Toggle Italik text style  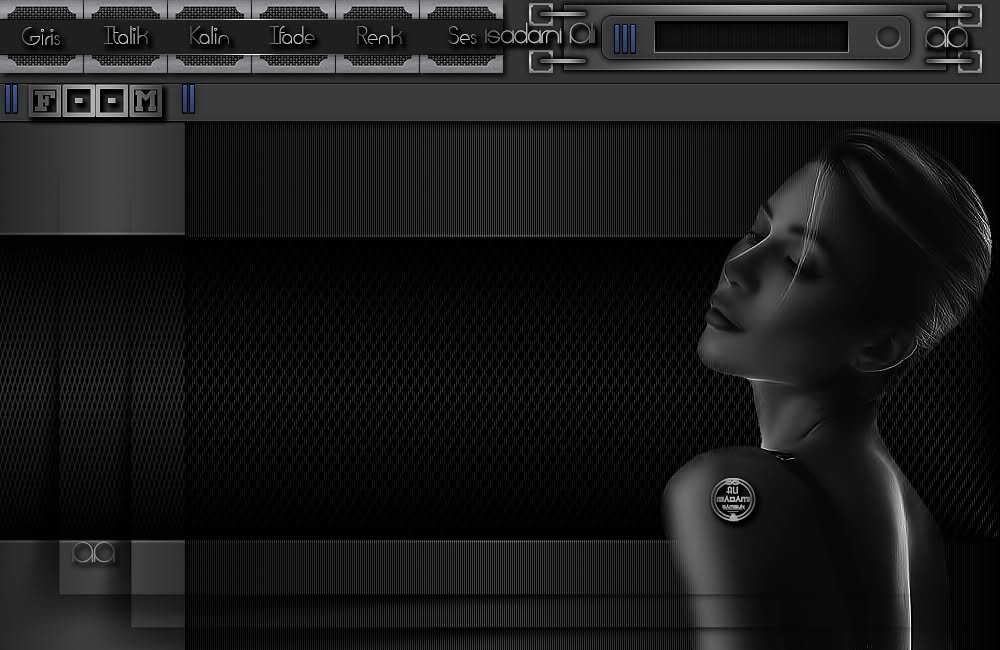click(126, 37)
